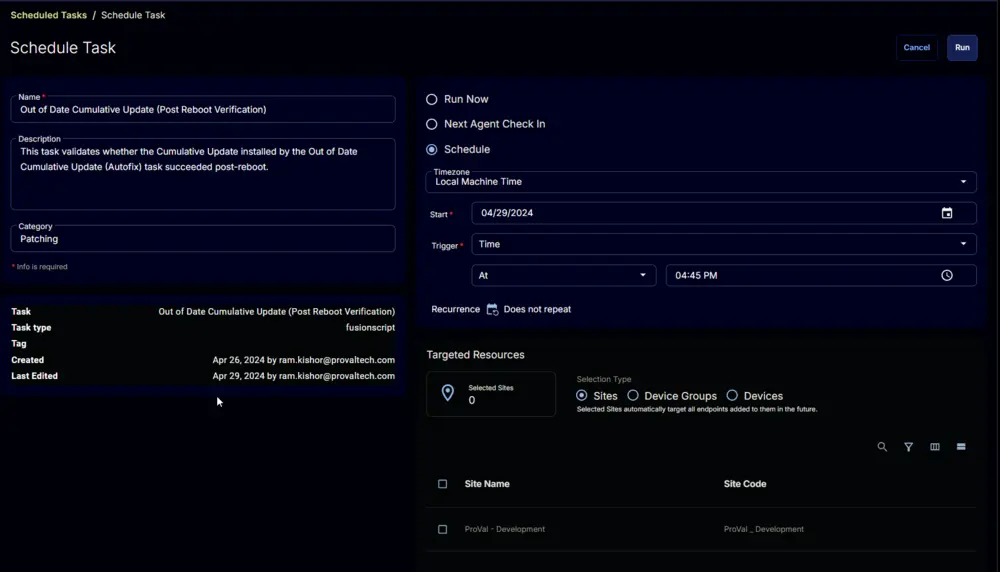Open the clock time picker icon
Image resolution: width=1000 pixels, height=572 pixels.
coord(946,275)
